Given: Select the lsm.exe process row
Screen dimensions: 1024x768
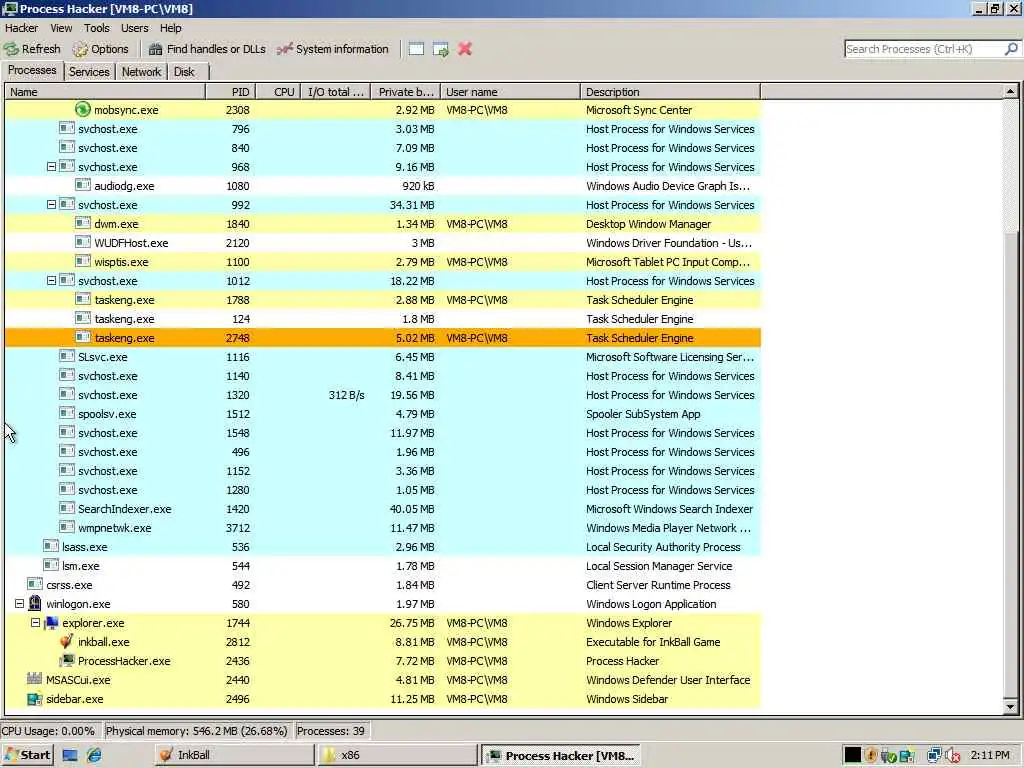Looking at the screenshot, I should click(x=383, y=566).
